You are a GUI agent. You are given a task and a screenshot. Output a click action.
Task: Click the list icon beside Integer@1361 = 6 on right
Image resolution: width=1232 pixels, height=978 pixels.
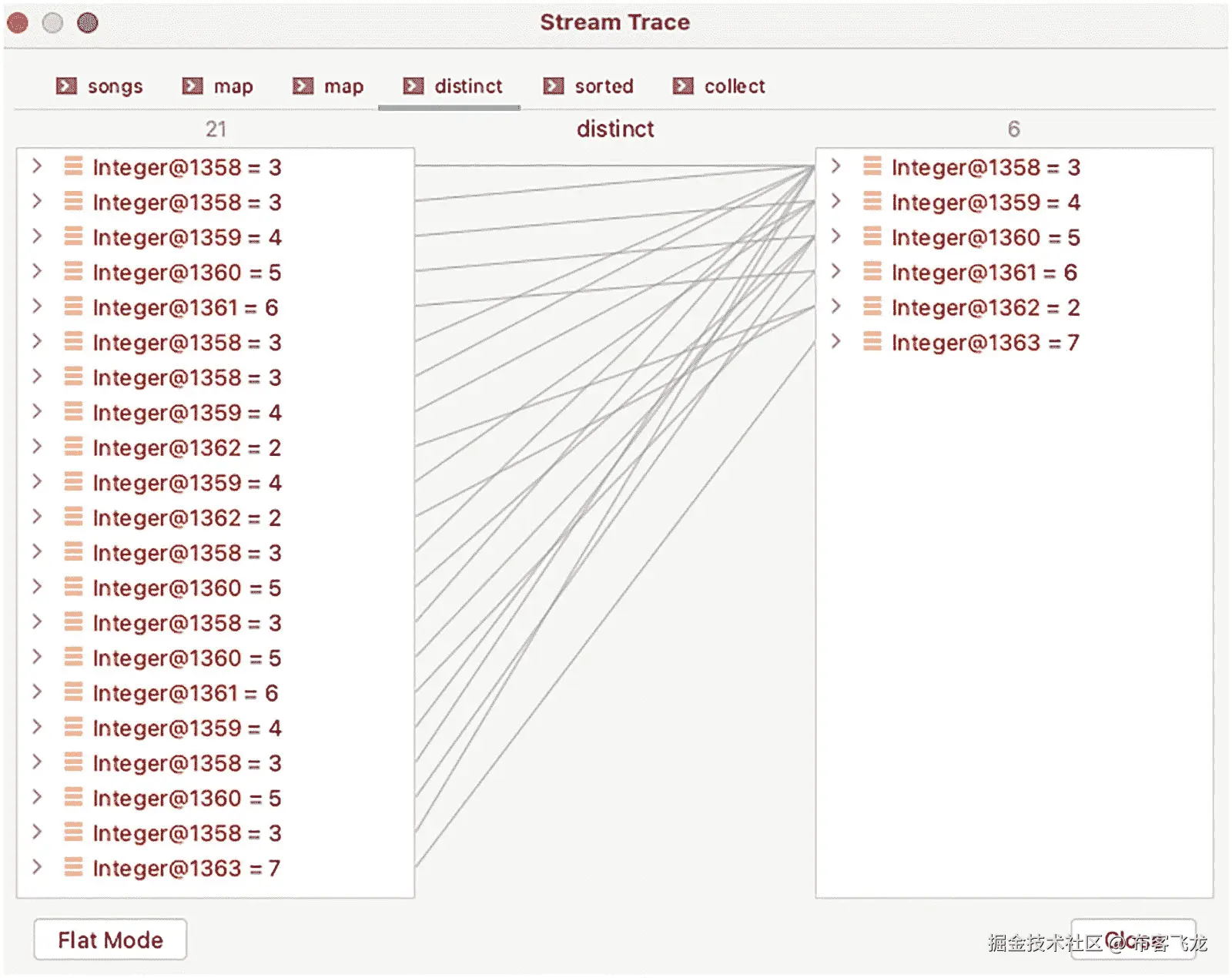[872, 272]
